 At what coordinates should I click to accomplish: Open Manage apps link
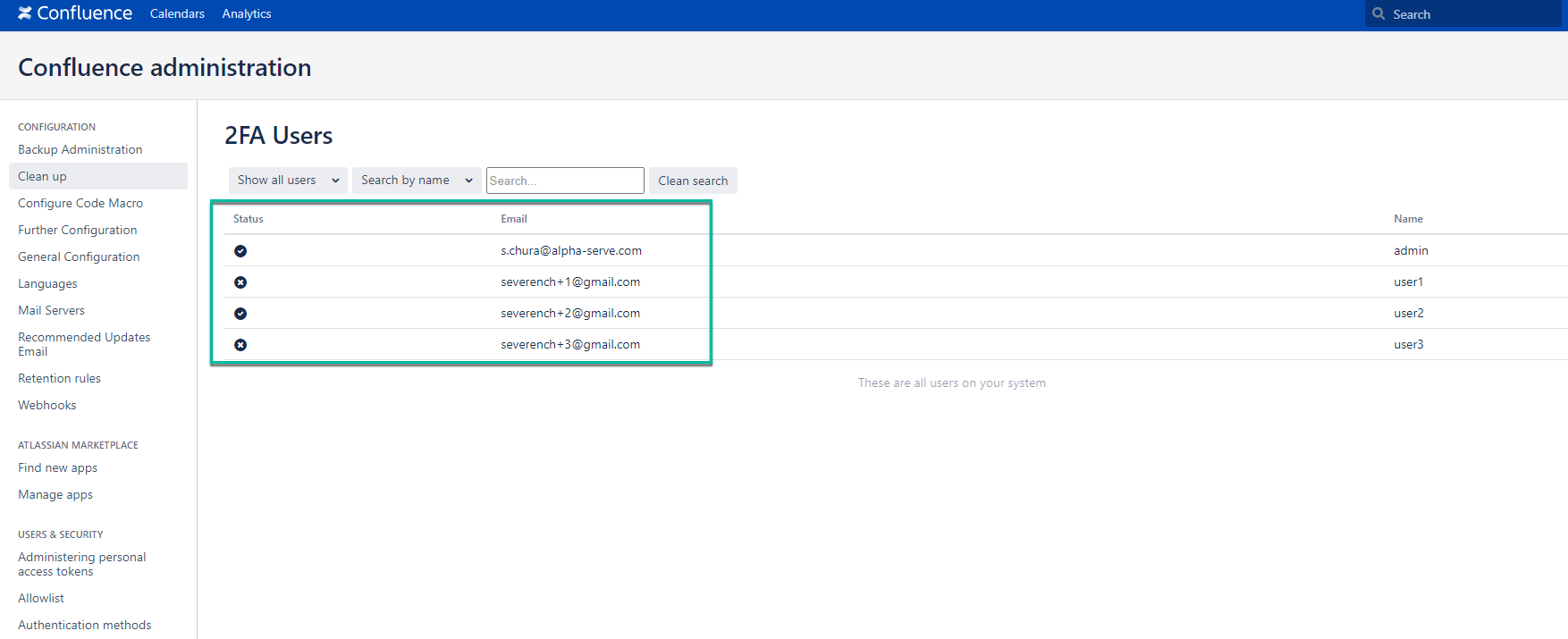tap(55, 494)
